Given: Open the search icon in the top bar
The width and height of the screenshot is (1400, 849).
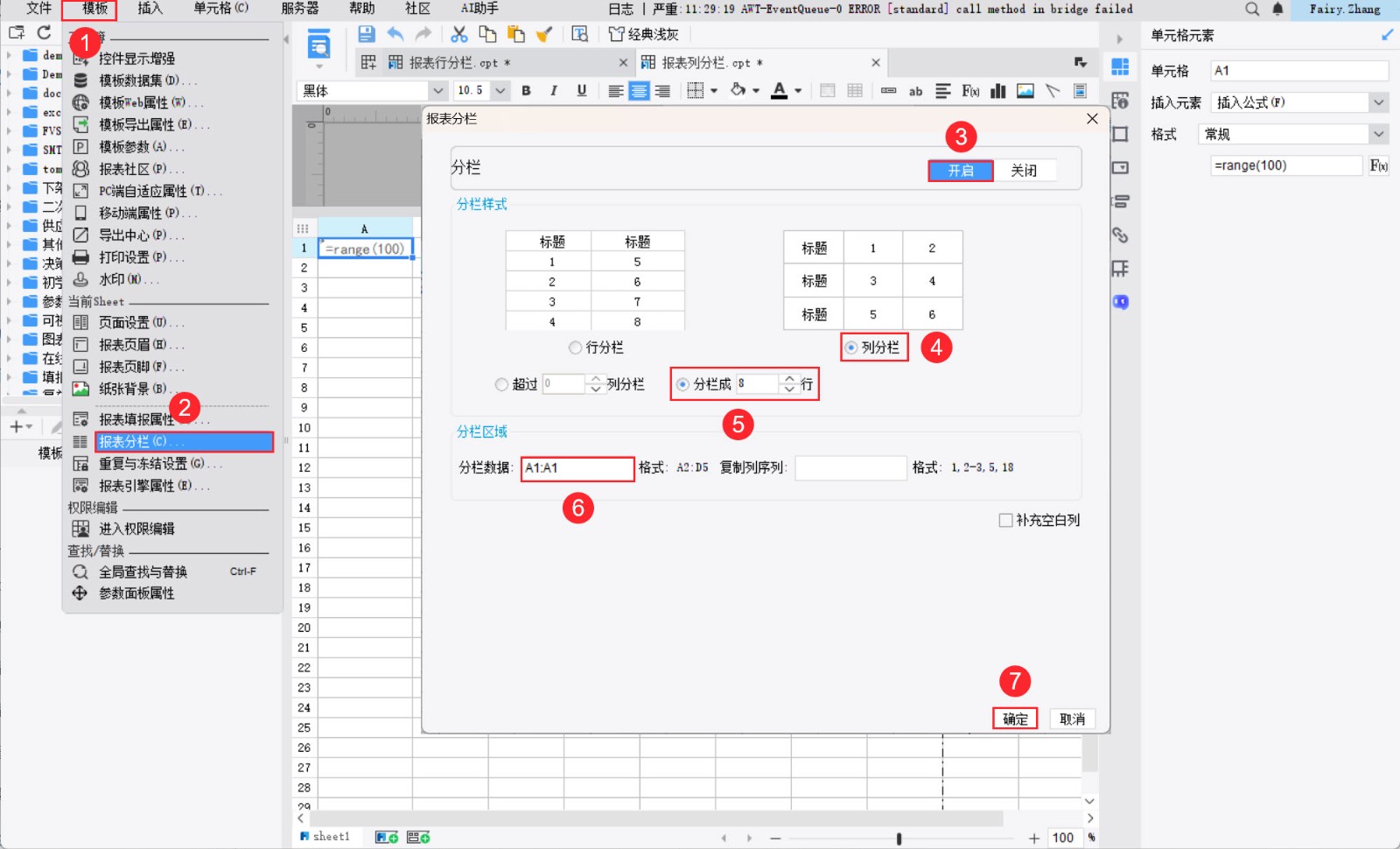Looking at the screenshot, I should pyautogui.click(x=1252, y=9).
